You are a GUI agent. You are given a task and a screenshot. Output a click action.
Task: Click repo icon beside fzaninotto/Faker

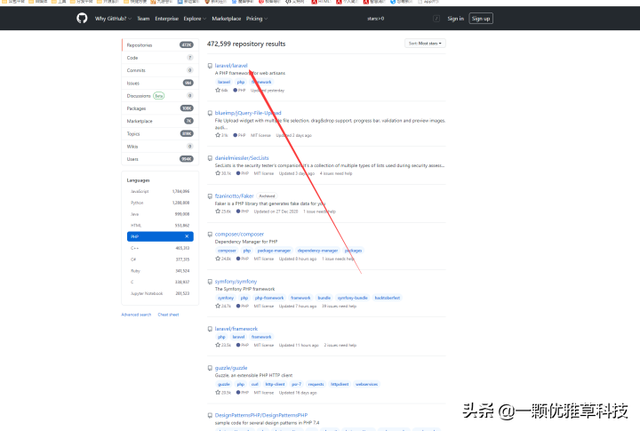(x=210, y=196)
